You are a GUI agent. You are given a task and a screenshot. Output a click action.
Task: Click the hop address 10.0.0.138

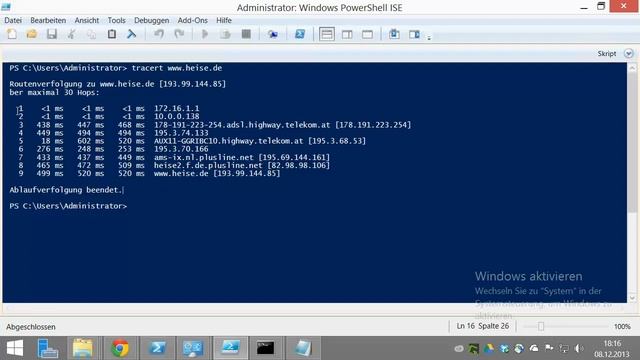177,117
